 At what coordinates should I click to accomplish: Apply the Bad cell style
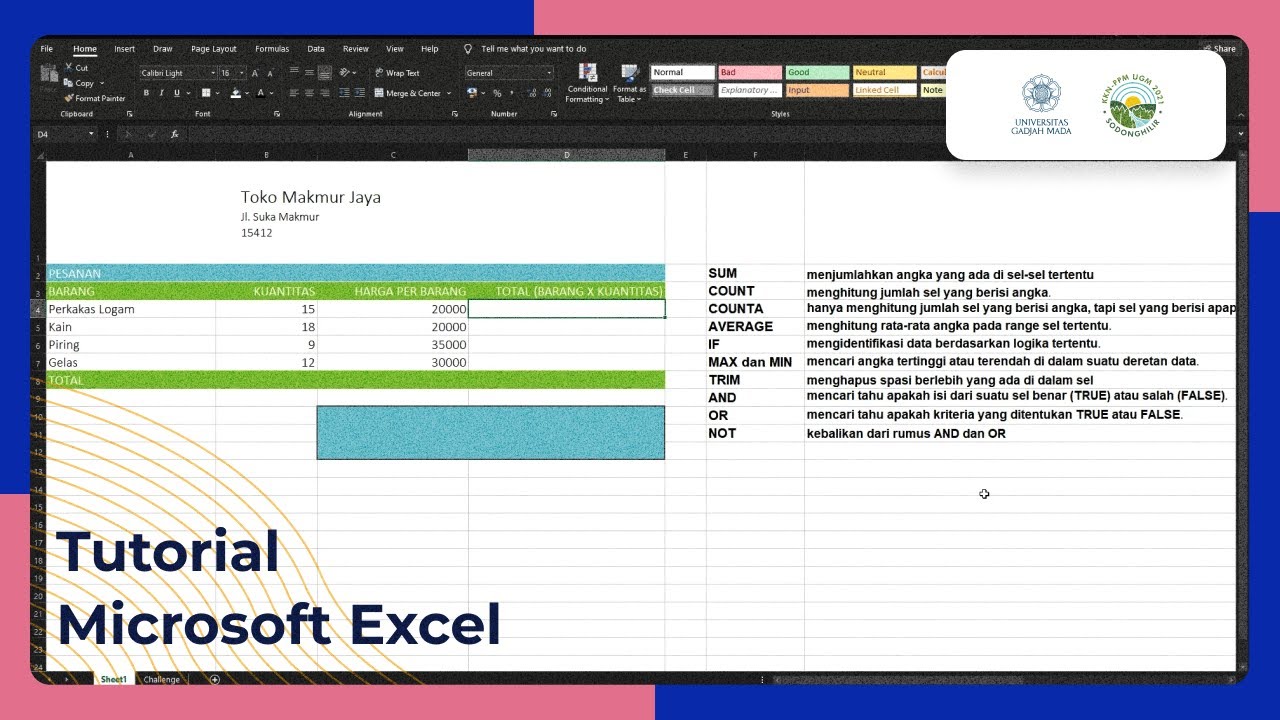tap(750, 73)
